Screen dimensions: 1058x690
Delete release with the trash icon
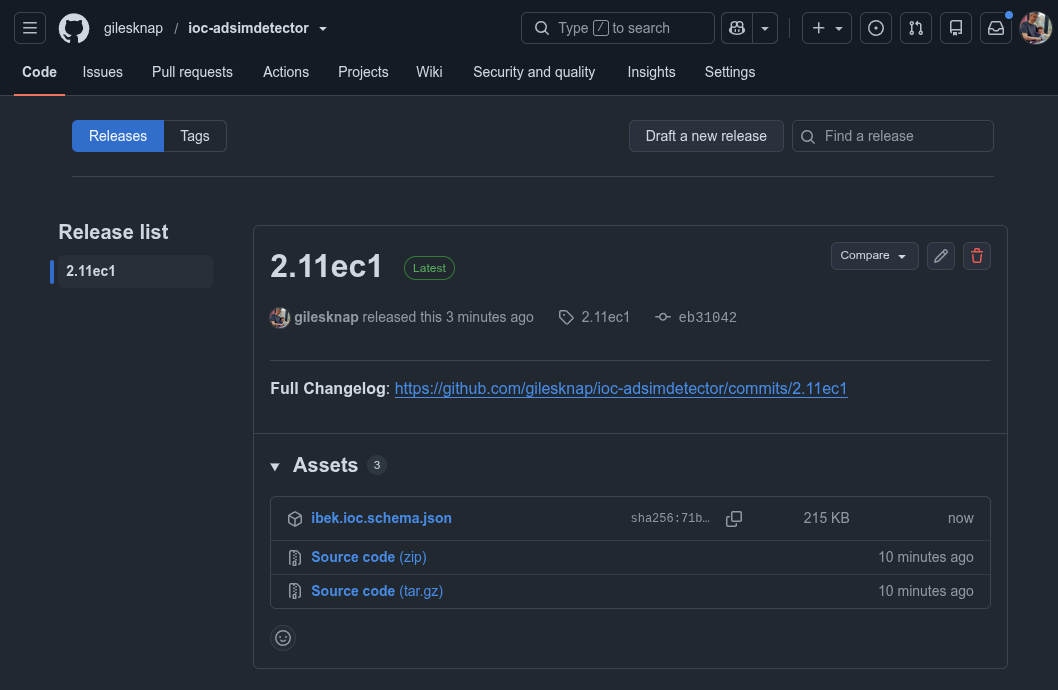point(976,256)
